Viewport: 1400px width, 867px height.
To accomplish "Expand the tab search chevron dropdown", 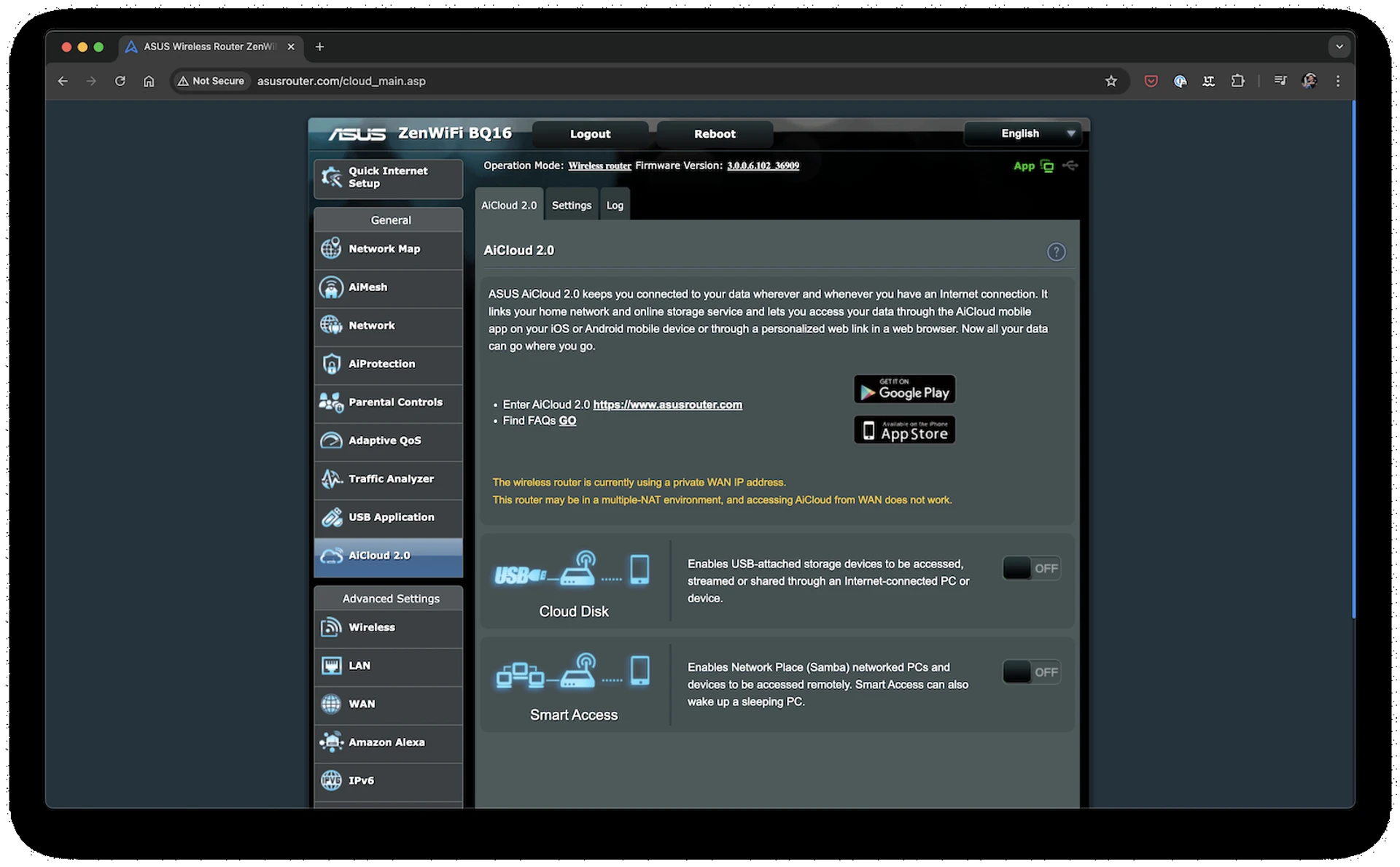I will pos(1339,47).
